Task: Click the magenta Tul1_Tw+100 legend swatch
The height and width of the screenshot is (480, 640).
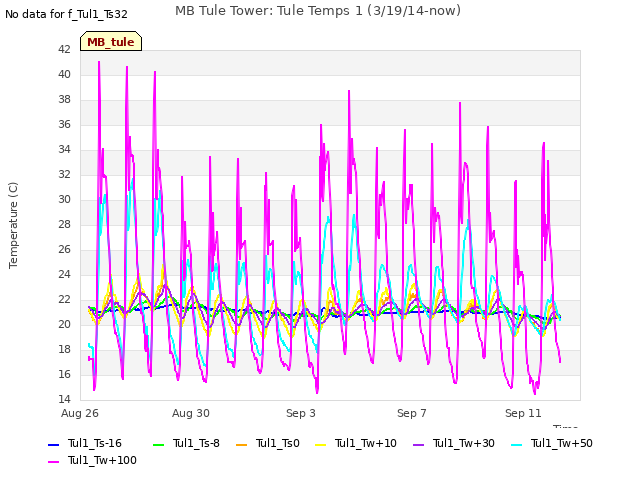Action: 53,462
